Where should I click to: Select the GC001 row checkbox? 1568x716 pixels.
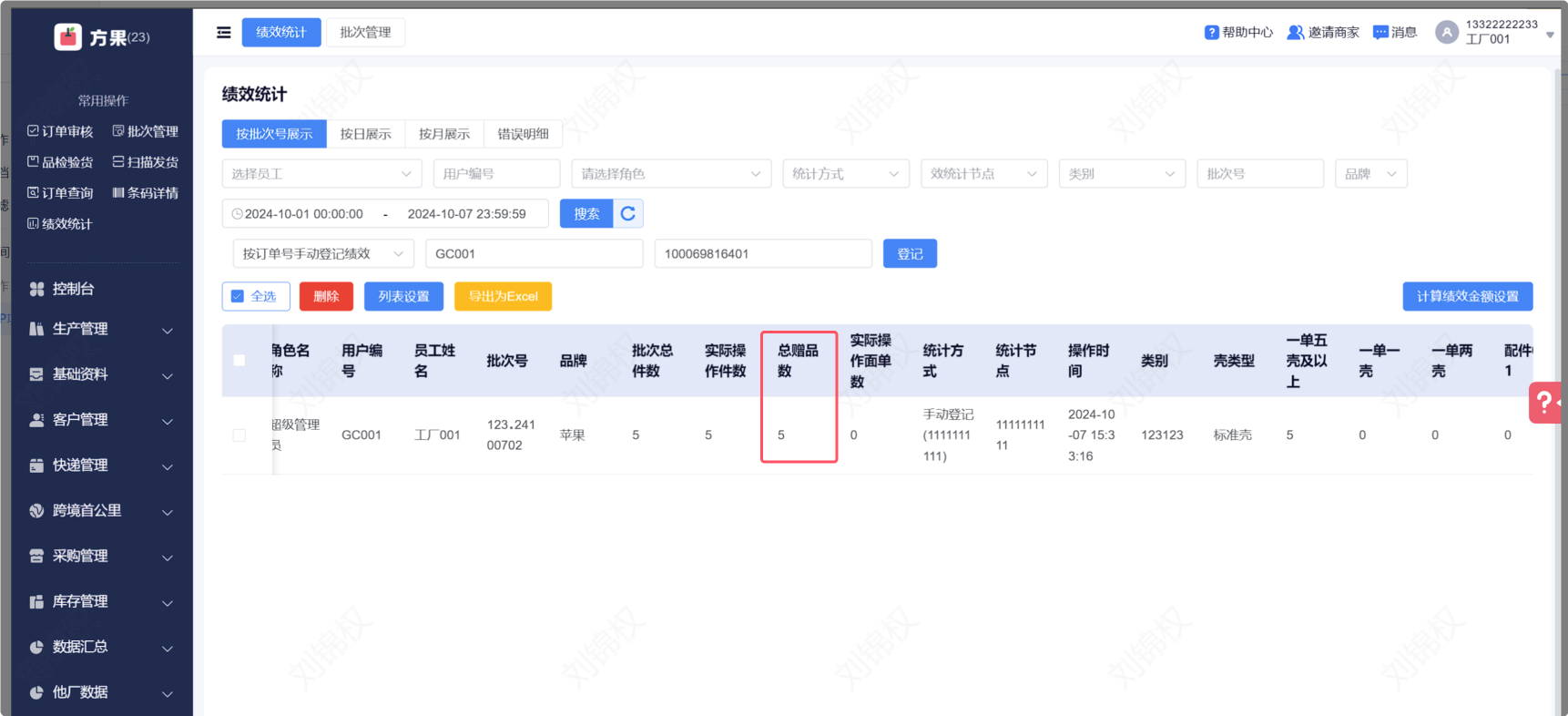click(239, 435)
